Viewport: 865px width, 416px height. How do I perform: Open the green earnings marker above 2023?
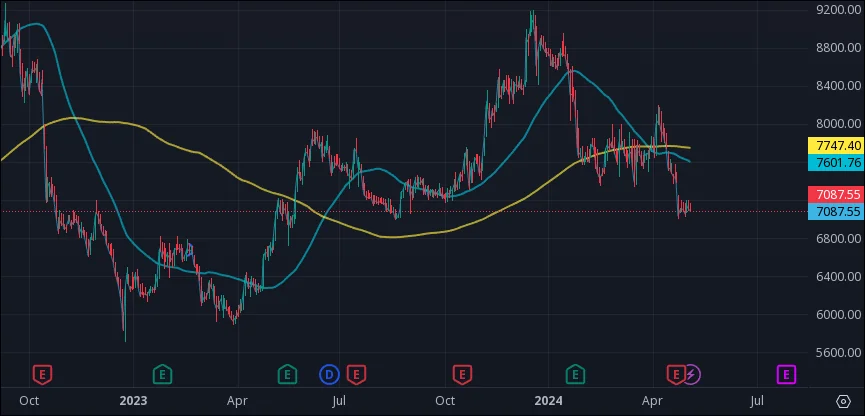coord(161,374)
